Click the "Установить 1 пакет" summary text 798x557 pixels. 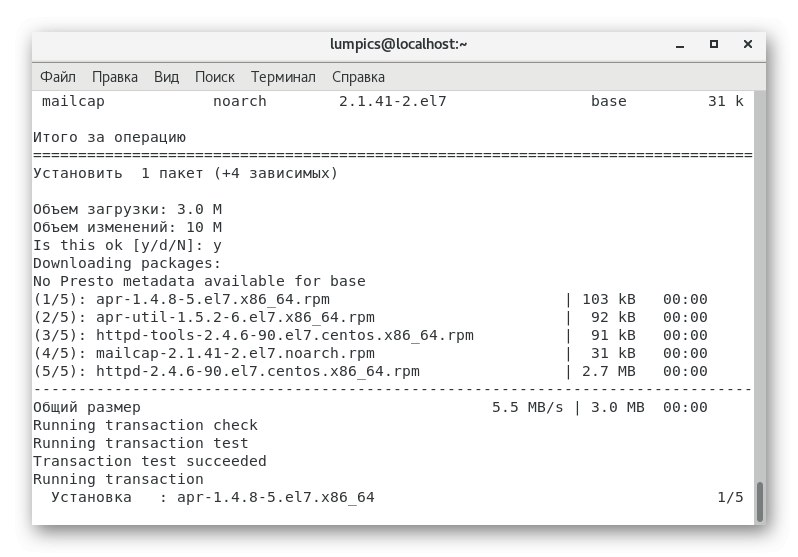(185, 173)
